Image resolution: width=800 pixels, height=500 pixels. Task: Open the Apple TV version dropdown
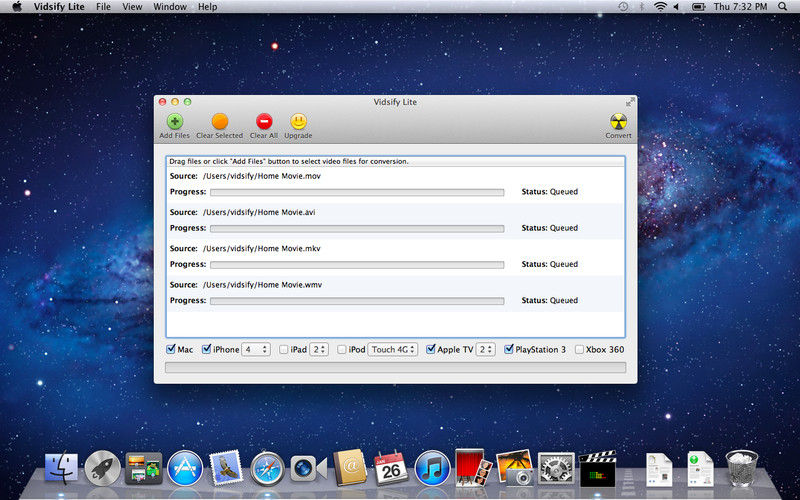485,349
